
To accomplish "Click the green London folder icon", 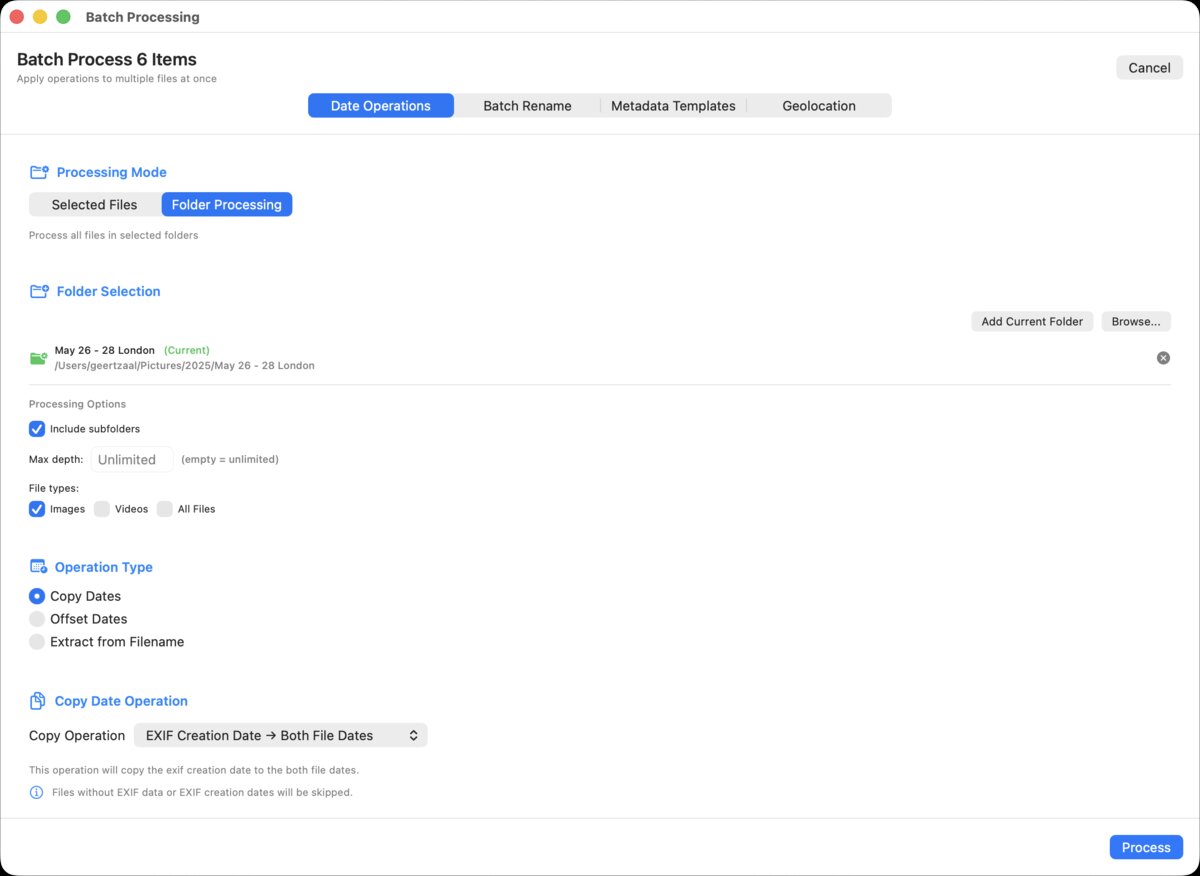I will coord(39,358).
